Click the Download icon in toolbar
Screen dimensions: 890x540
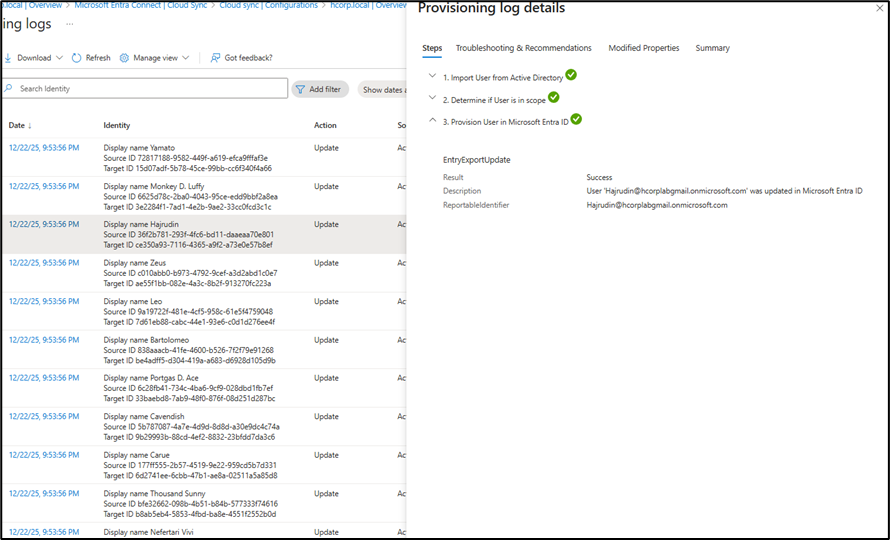point(8,58)
